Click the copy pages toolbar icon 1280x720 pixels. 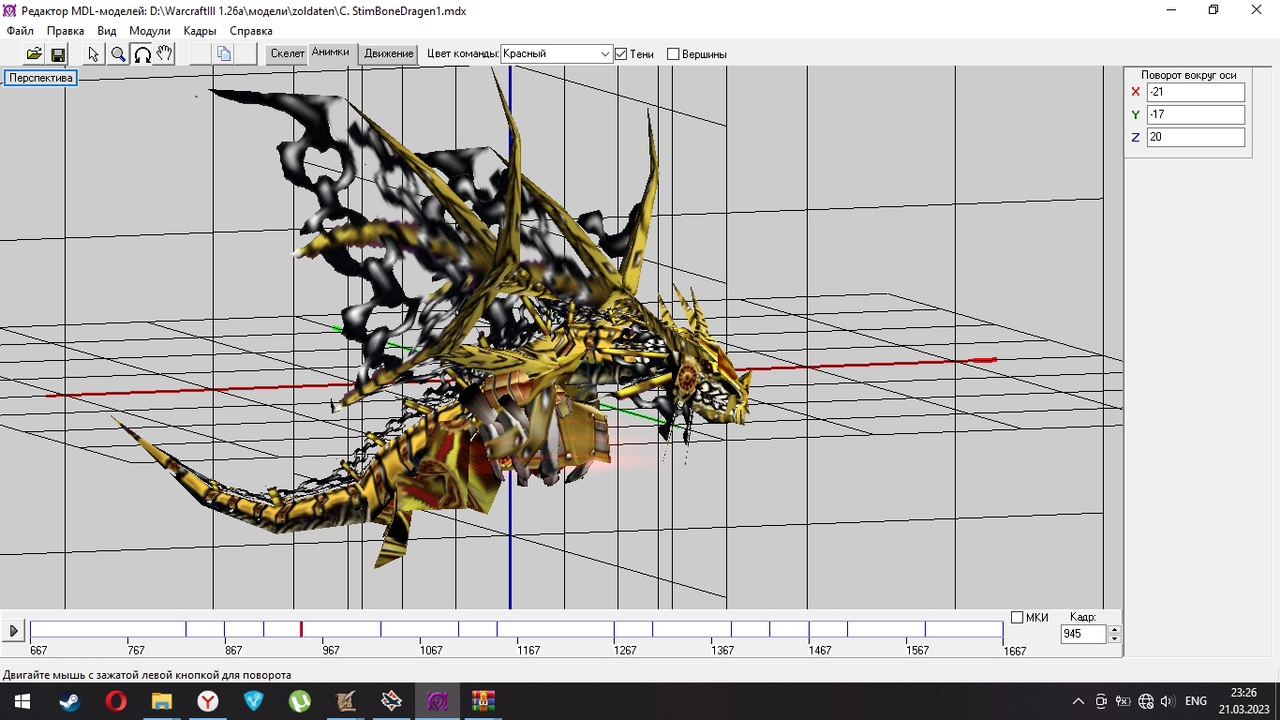(x=224, y=54)
